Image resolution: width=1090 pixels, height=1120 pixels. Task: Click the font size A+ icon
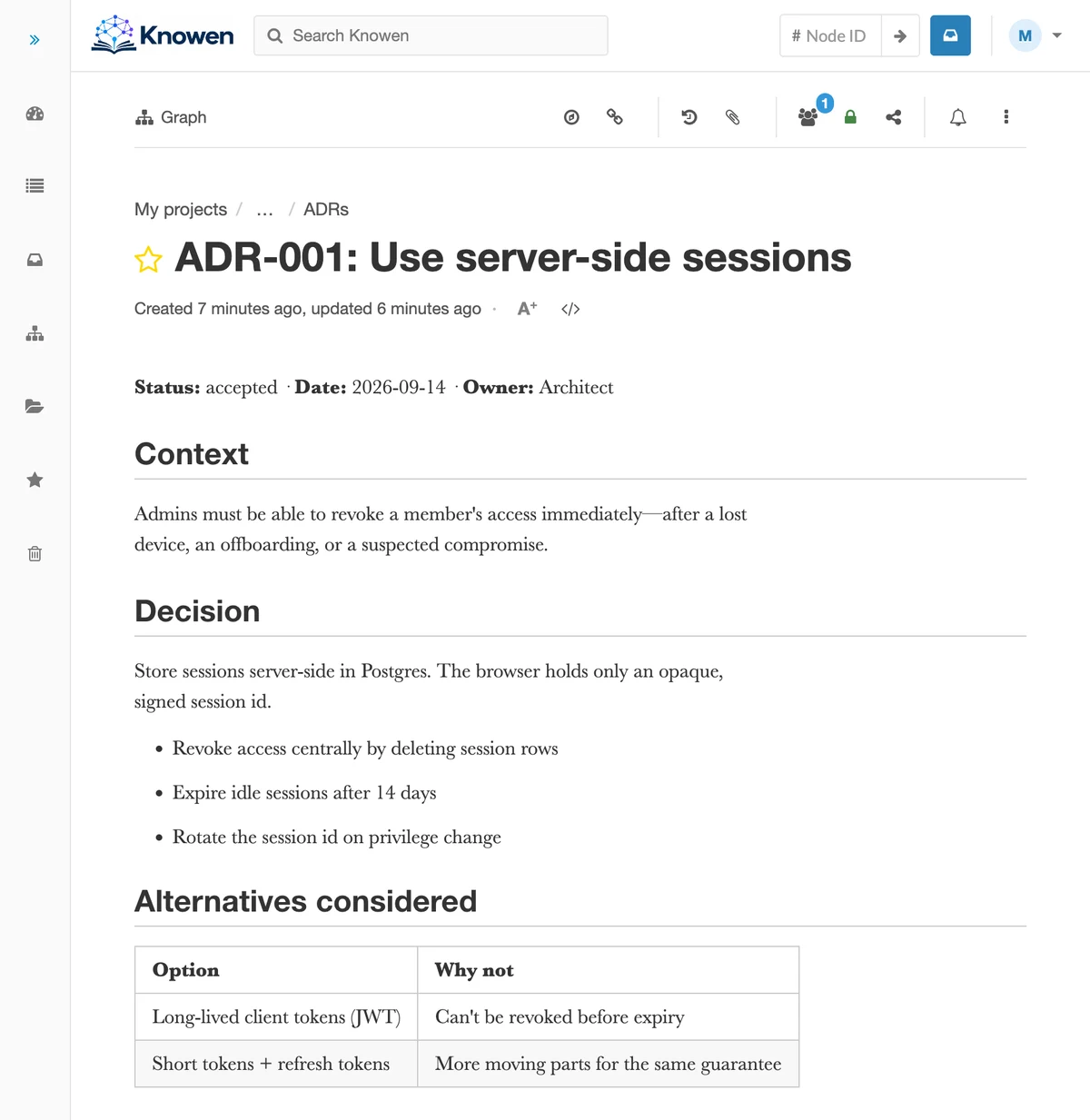coord(527,309)
